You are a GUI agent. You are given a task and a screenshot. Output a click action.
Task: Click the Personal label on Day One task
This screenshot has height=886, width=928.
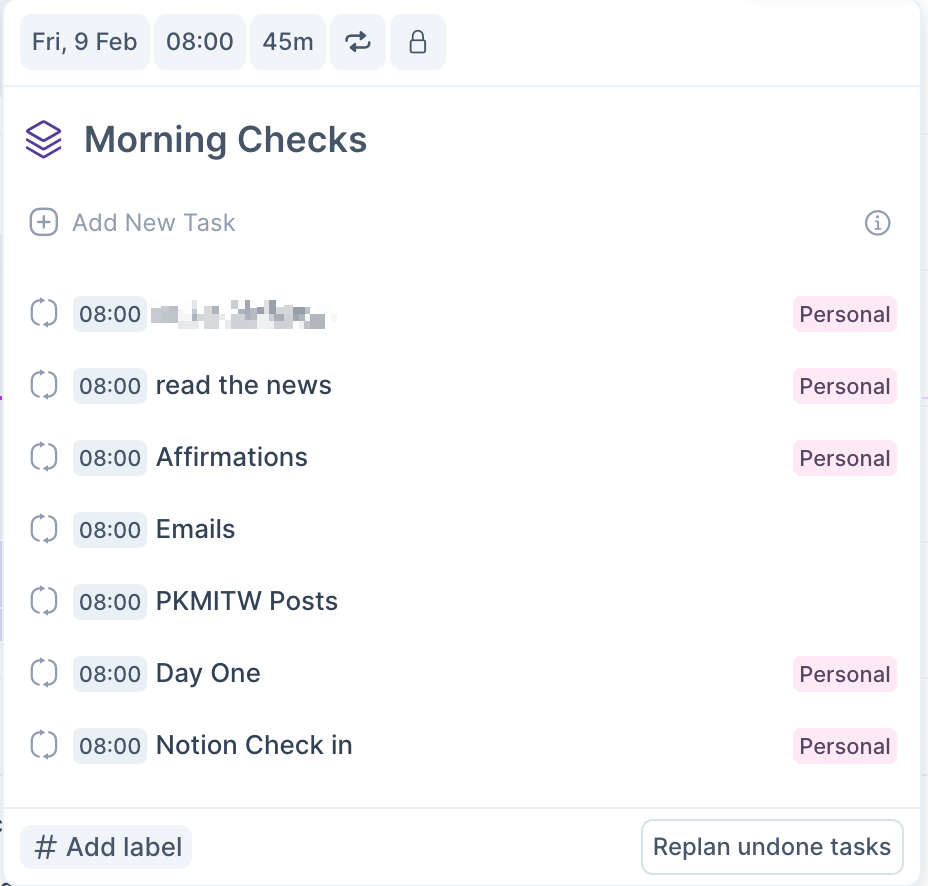click(845, 674)
